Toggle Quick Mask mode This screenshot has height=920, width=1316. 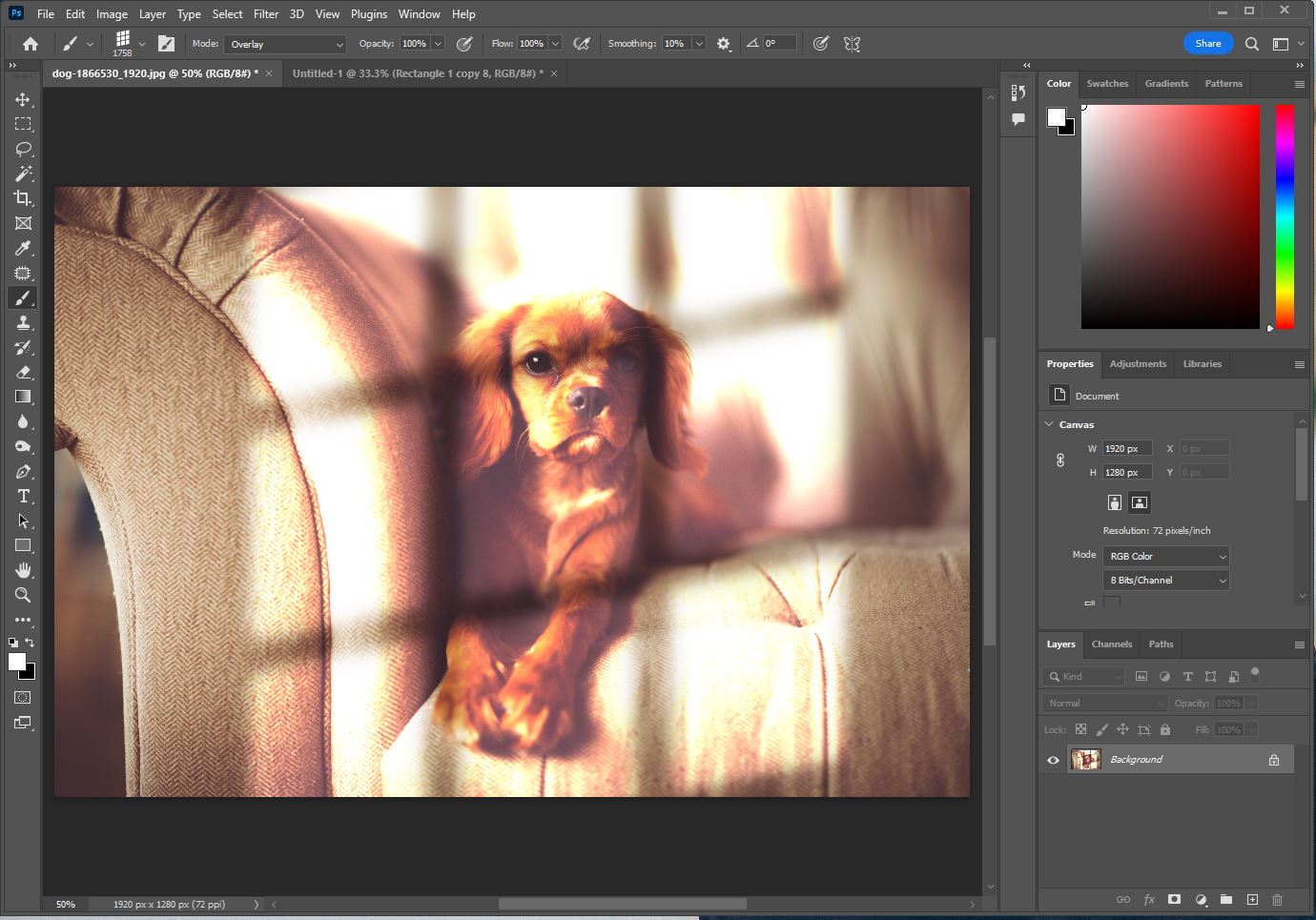point(23,698)
